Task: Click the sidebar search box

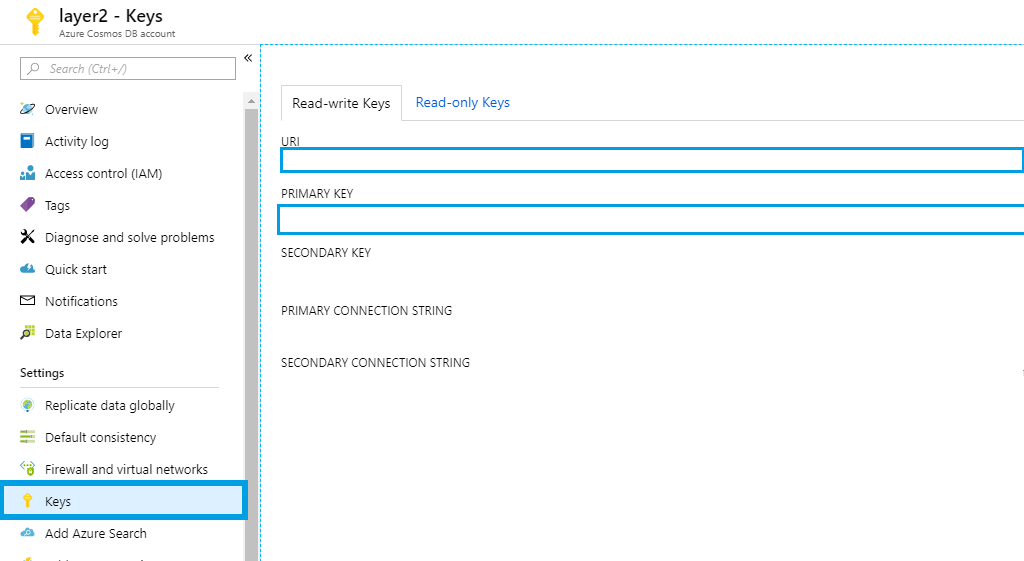Action: point(128,69)
